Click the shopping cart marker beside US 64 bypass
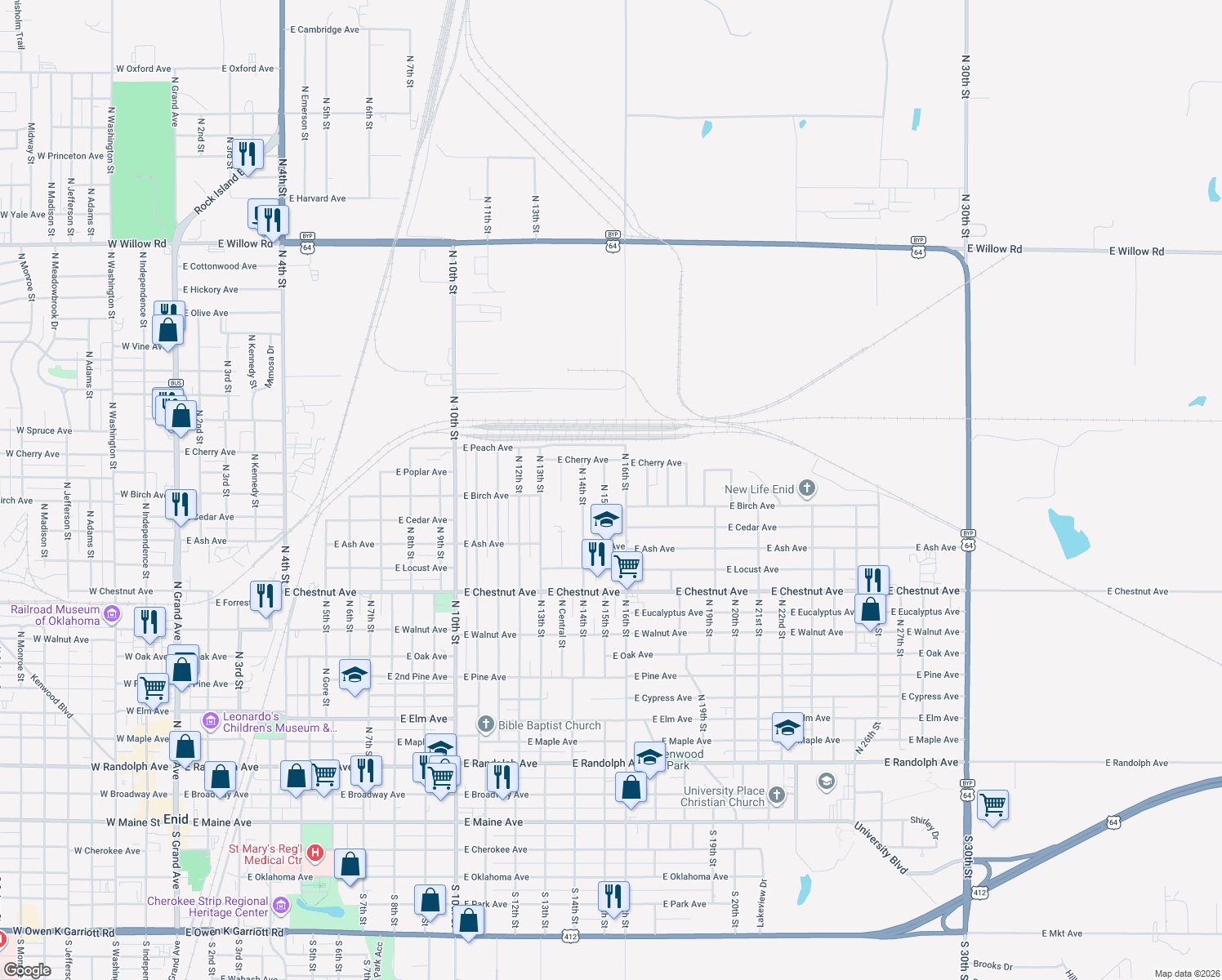Viewport: 1222px width, 980px height. pos(993,806)
